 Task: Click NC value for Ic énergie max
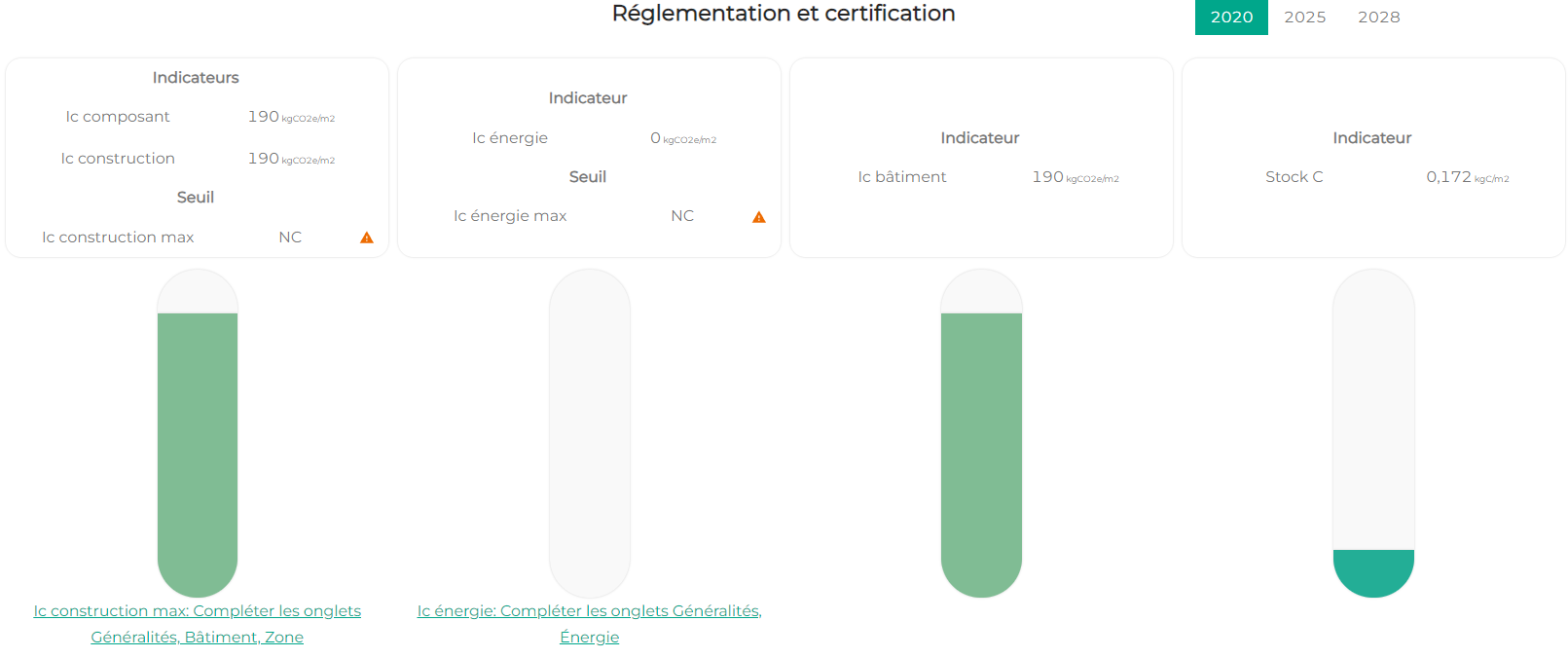[682, 216]
